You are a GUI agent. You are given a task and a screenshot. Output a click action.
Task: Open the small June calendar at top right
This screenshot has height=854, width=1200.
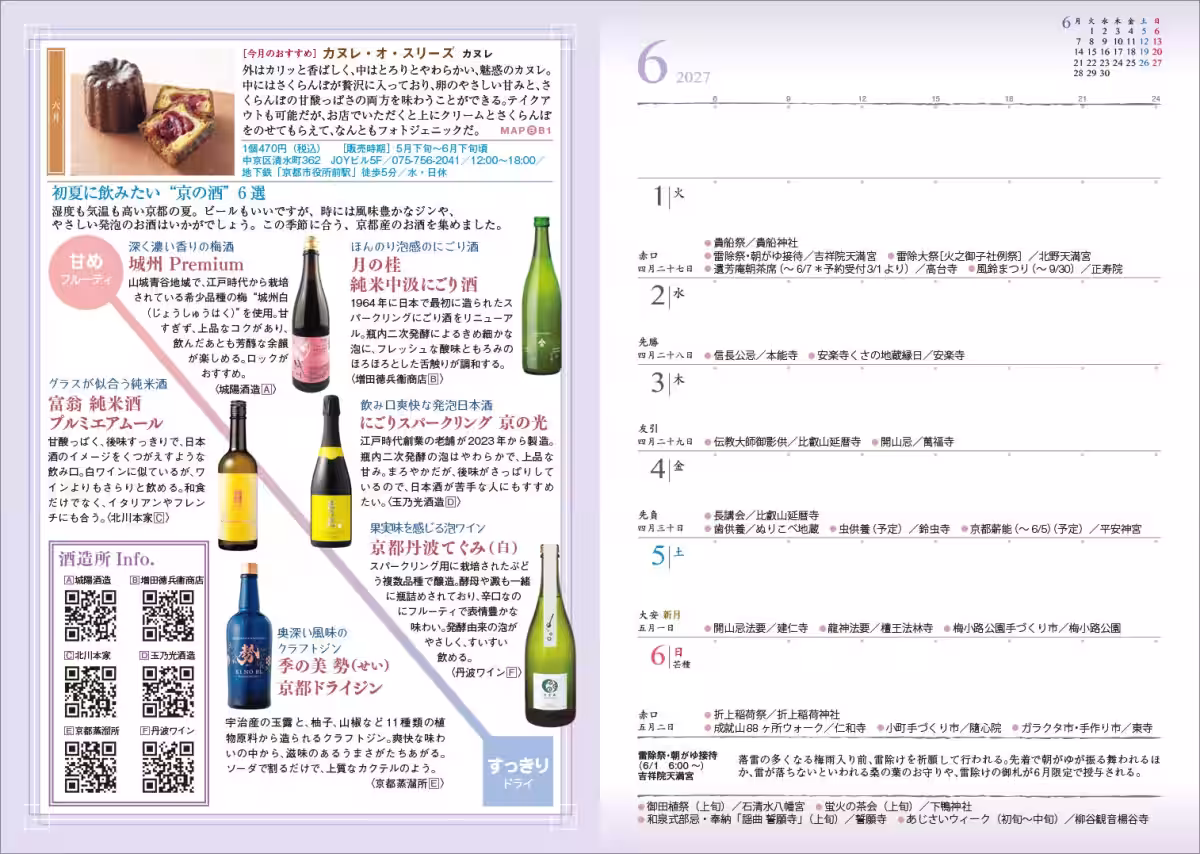click(1117, 46)
